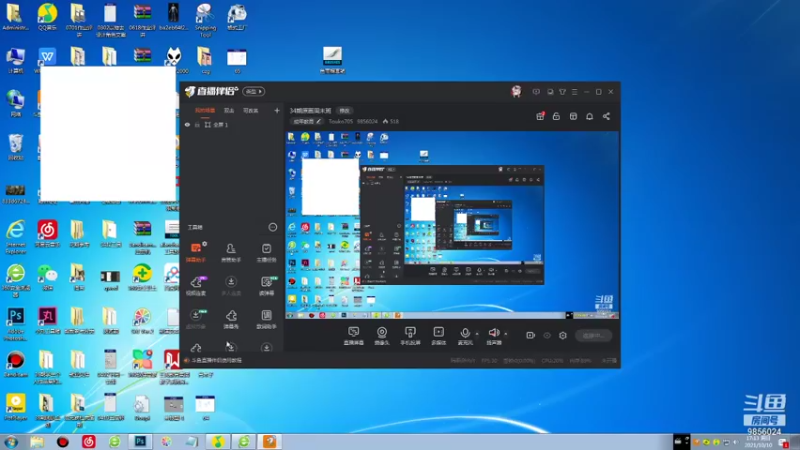Open the Bandicam red circle desktop icon
This screenshot has width=800, height=450.
(x=15, y=364)
